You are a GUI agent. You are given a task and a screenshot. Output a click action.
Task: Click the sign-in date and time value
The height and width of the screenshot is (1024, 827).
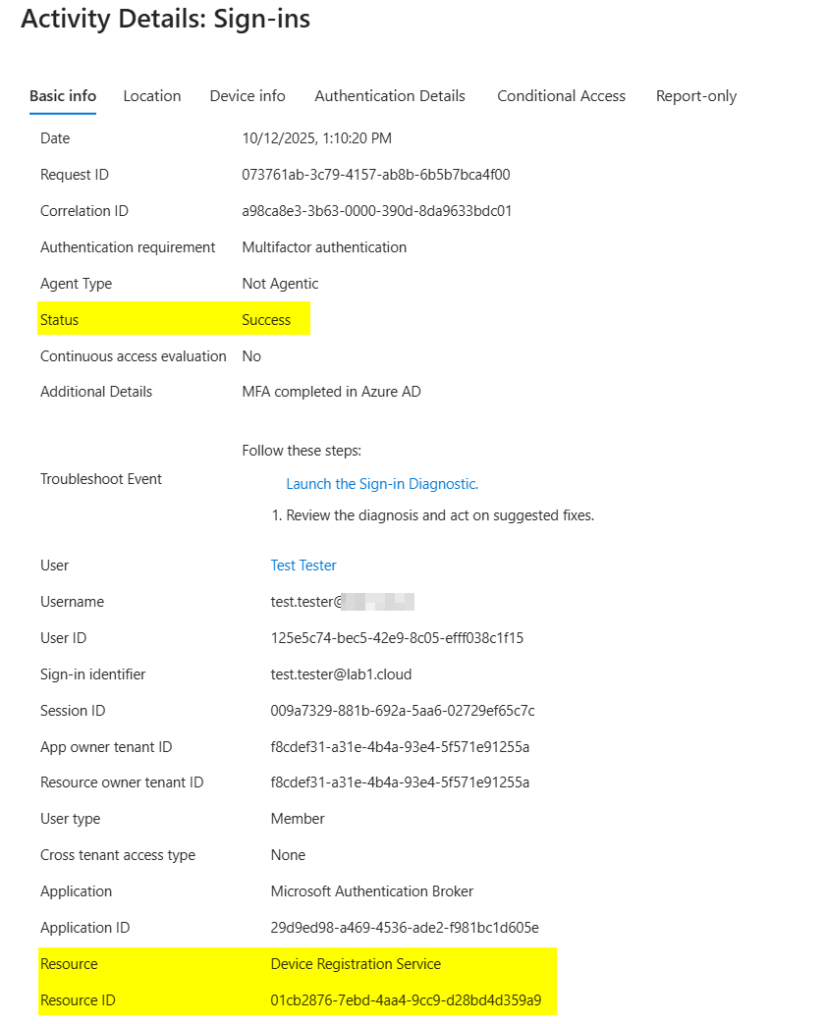(316, 139)
